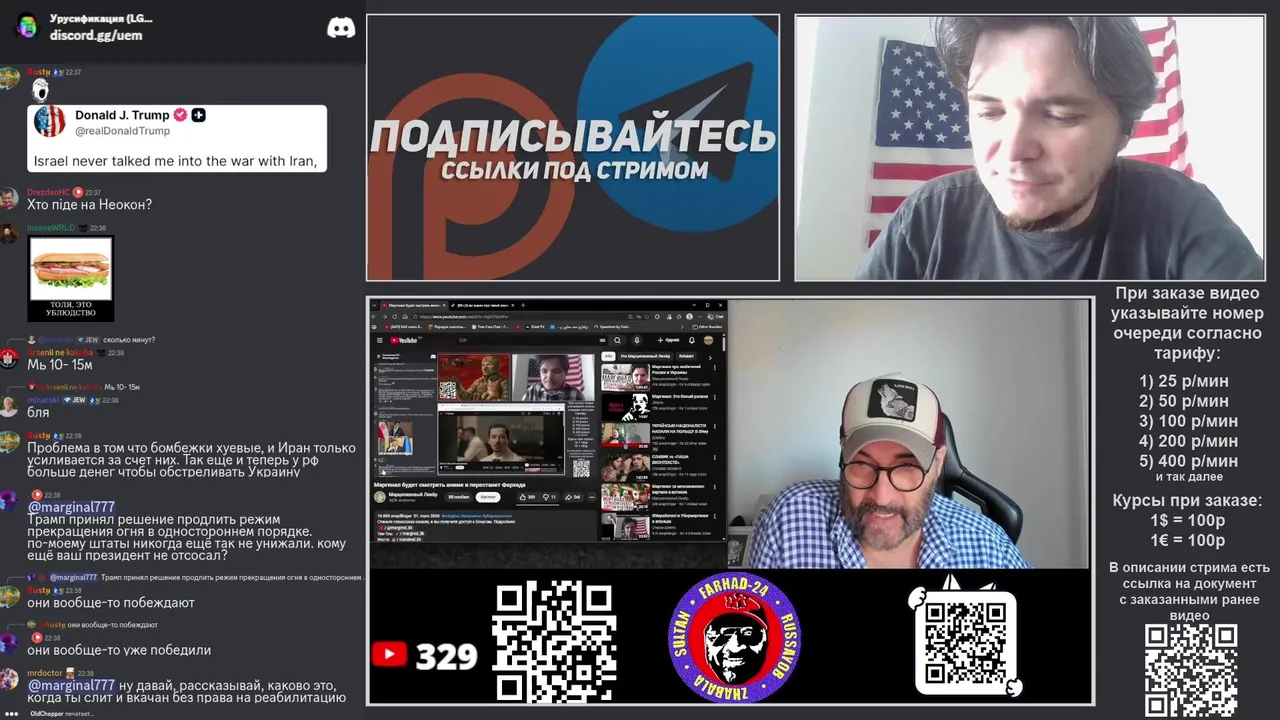1280x720 pixels.
Task: Click Arsenii ne kakaha's avatar
Action: click(9, 357)
